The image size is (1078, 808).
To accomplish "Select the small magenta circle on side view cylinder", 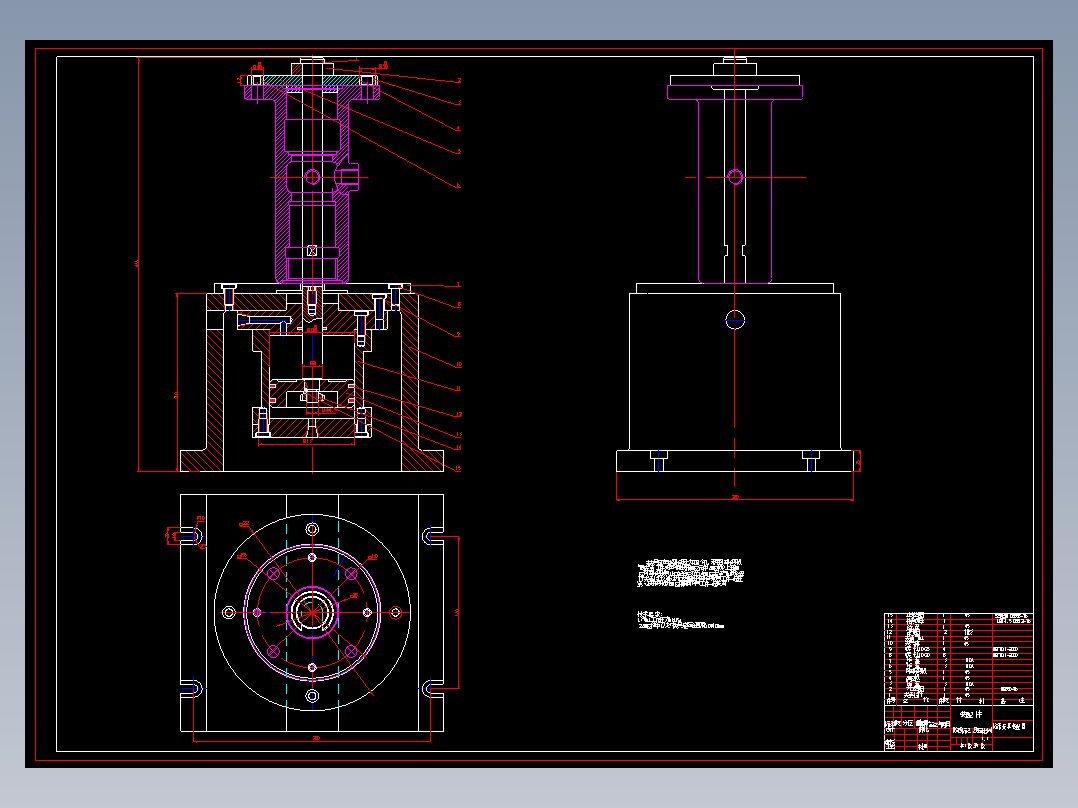I will [735, 177].
